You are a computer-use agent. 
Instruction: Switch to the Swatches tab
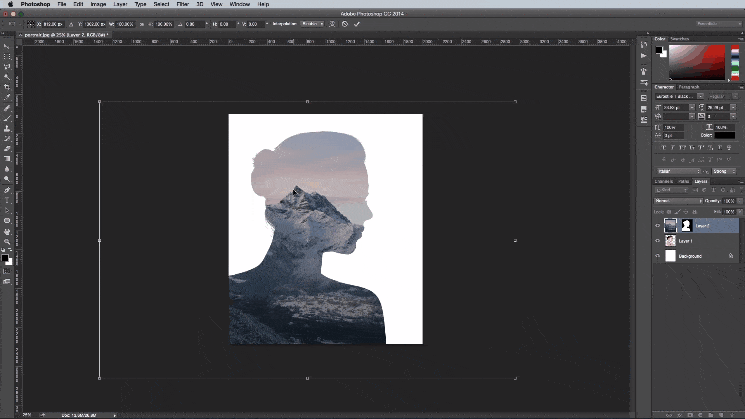tap(681, 38)
